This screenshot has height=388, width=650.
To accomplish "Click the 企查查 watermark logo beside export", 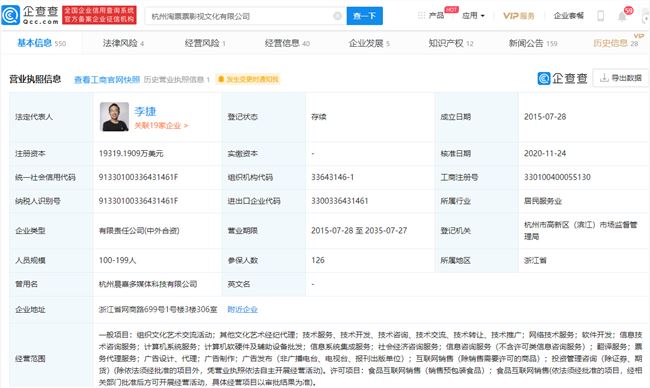I will (563, 78).
